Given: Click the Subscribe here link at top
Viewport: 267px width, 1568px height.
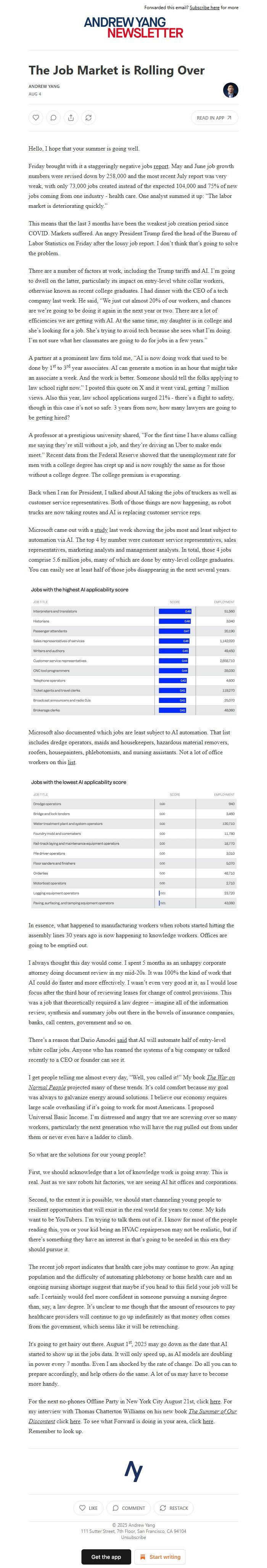Looking at the screenshot, I should (x=204, y=8).
